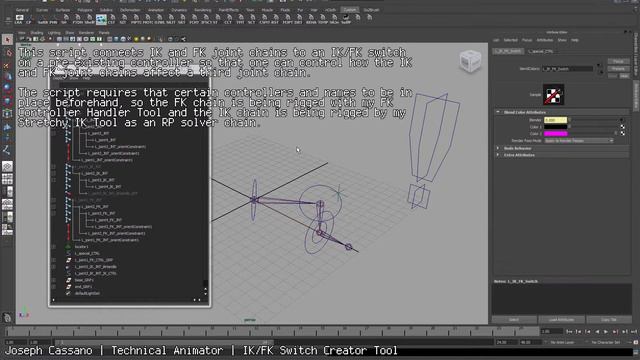Run the CP shelf script
Viewport: 640px width, 360px height.
(x=29, y=19)
